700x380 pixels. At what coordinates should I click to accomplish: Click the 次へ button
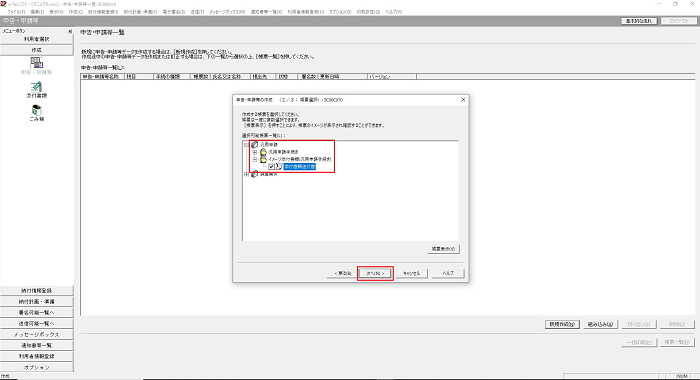(375, 273)
